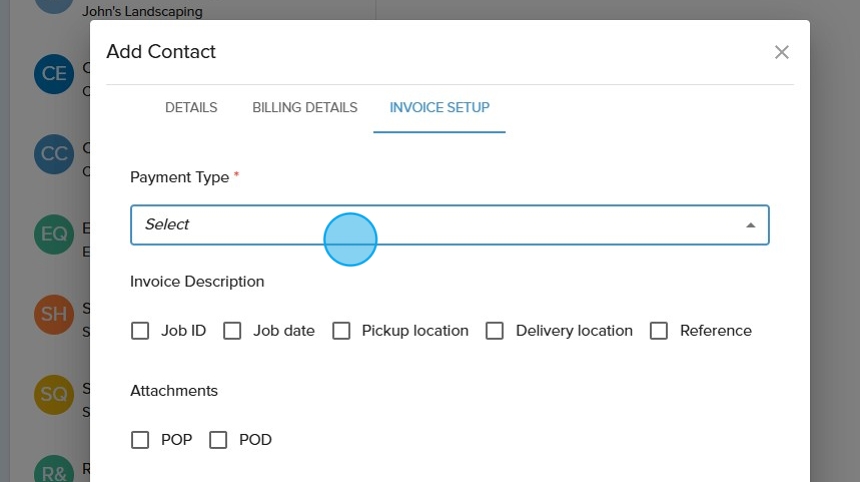This screenshot has width=860, height=482.
Task: Check the POP attachment checkbox
Action: pos(140,440)
